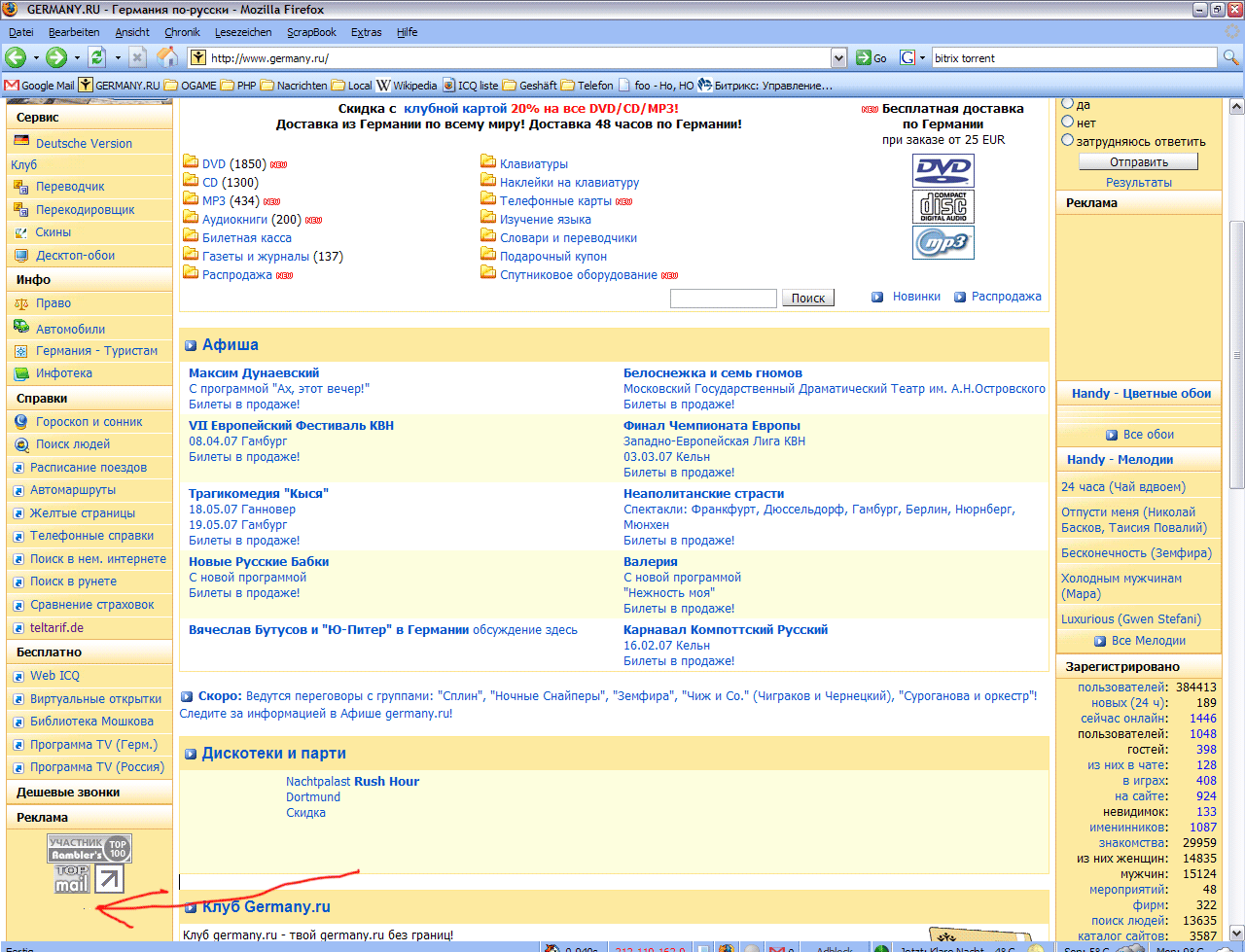
Task: Click the magnifier icon in the search box
Action: coord(1230,58)
